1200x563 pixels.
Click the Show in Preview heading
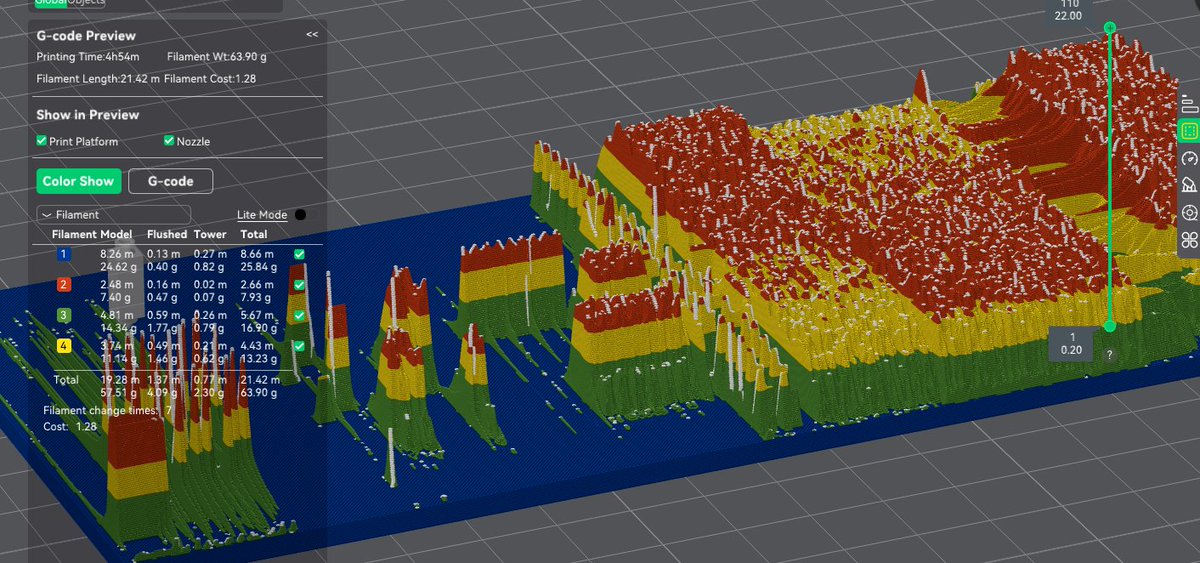pos(88,115)
